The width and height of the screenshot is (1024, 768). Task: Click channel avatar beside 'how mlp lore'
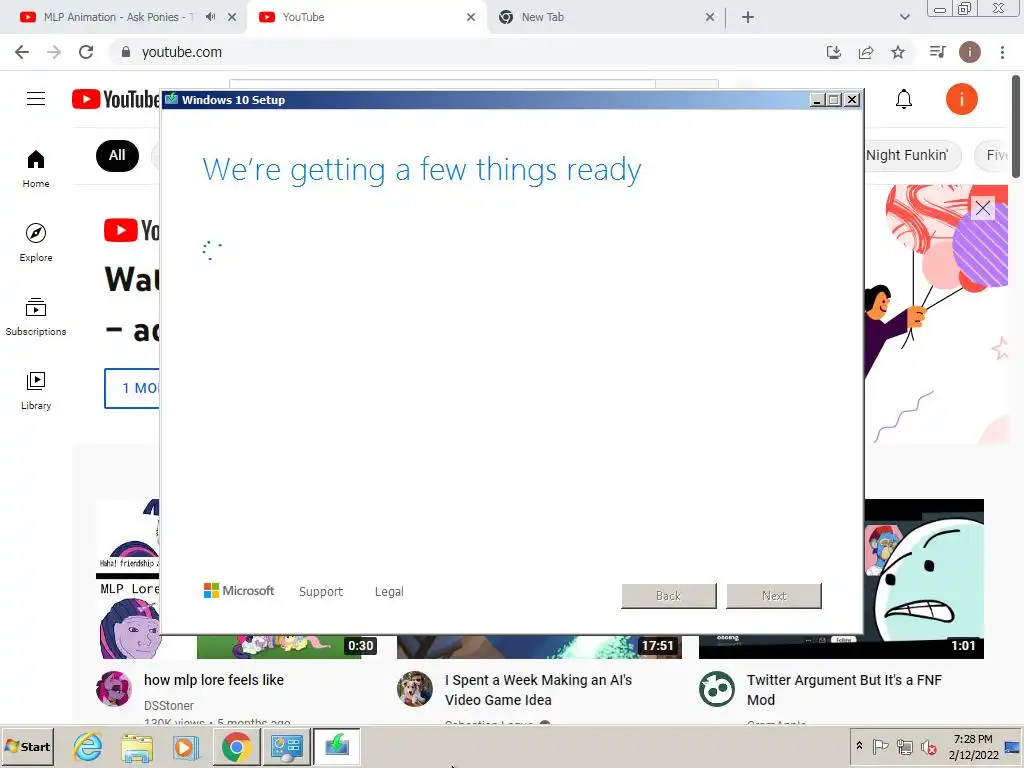pos(114,689)
